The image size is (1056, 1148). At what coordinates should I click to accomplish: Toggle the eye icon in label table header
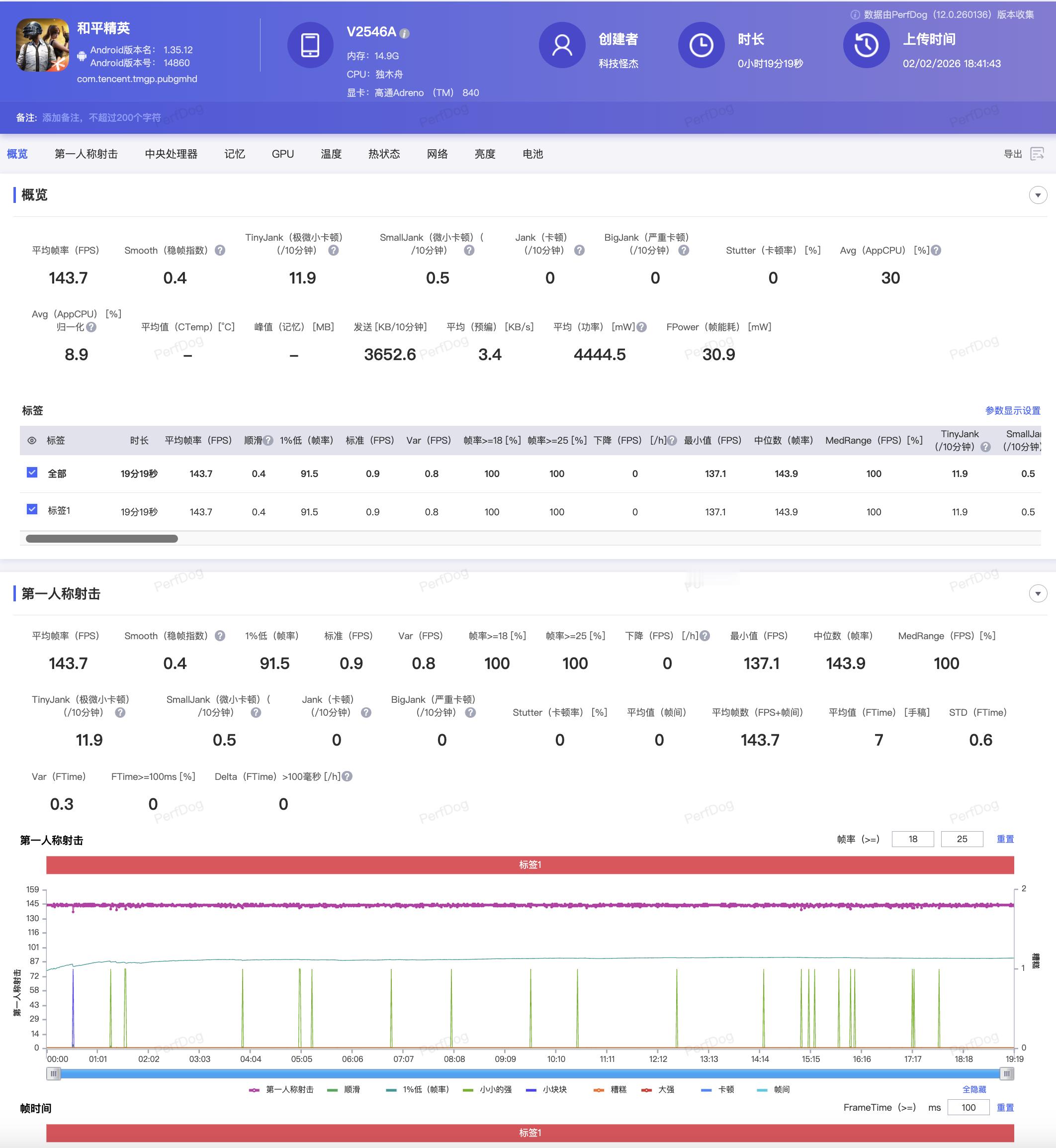tap(32, 440)
